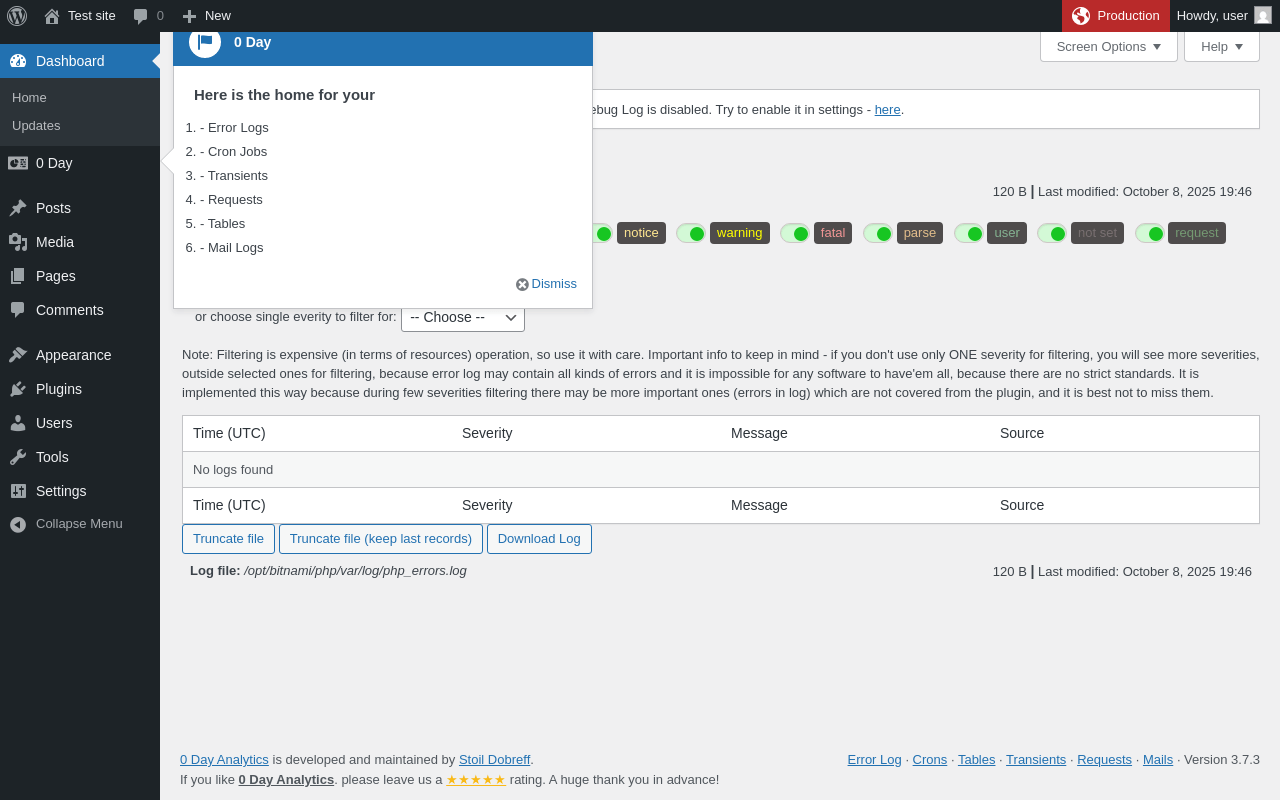Expand the Help dropdown tab
The width and height of the screenshot is (1280, 800).
1222,46
